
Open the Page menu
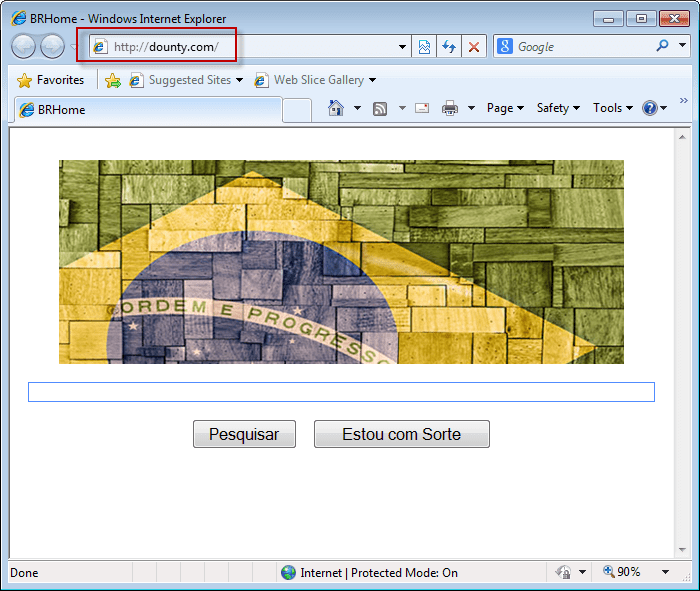pyautogui.click(x=505, y=108)
